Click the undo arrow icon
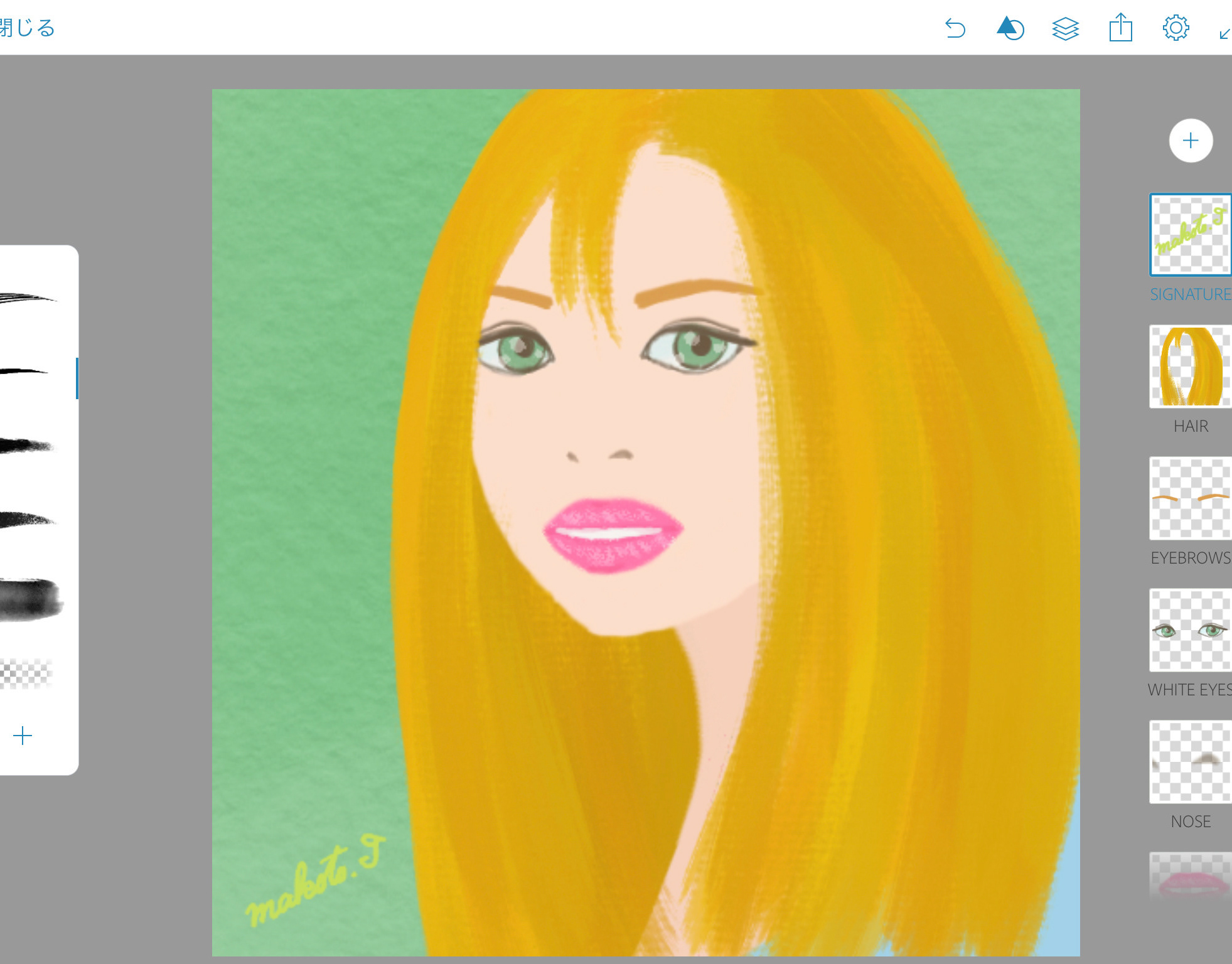Image resolution: width=1232 pixels, height=964 pixels. [x=955, y=28]
